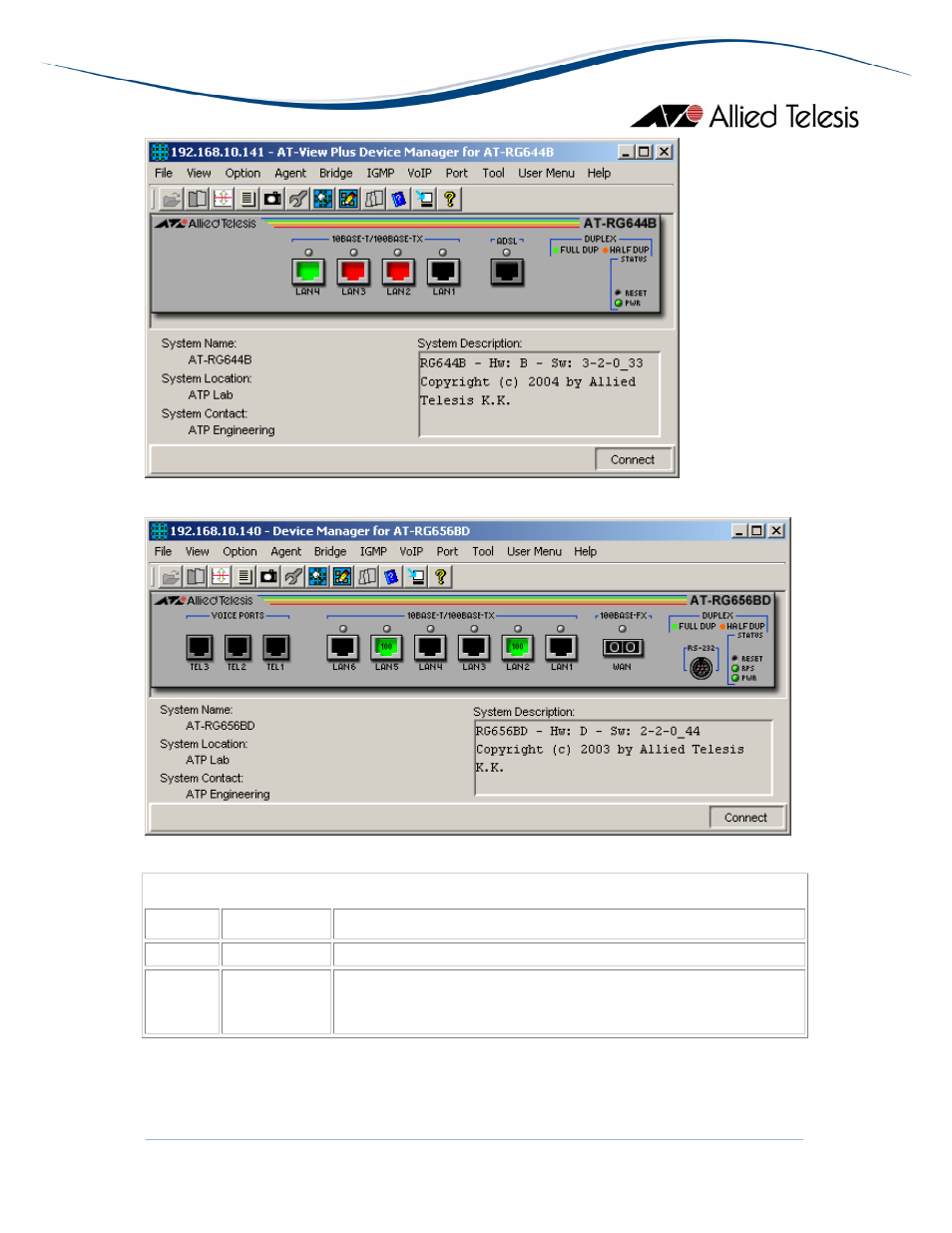Open the Port menu in AT-RG644B window
The image size is (952, 1233).
pyautogui.click(x=457, y=173)
